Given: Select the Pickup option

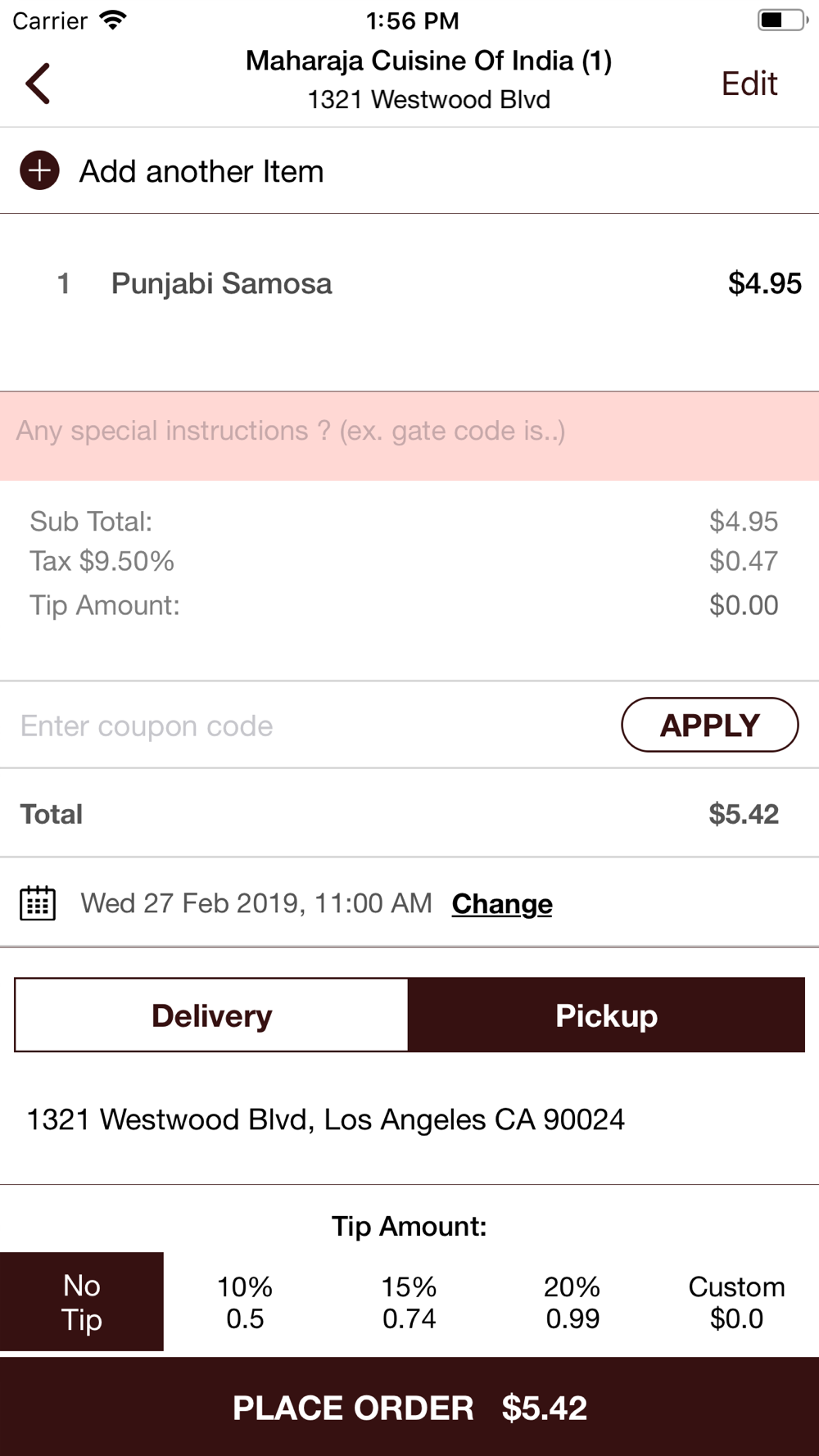Looking at the screenshot, I should coord(606,1015).
